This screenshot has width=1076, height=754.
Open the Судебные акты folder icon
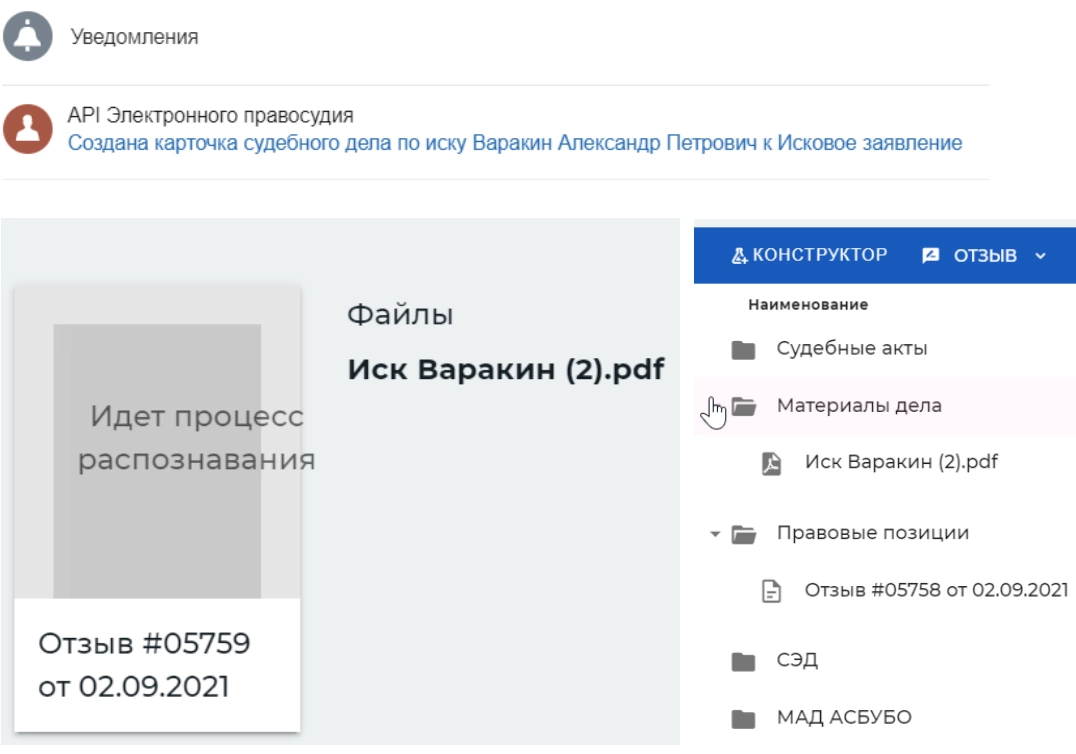742,350
